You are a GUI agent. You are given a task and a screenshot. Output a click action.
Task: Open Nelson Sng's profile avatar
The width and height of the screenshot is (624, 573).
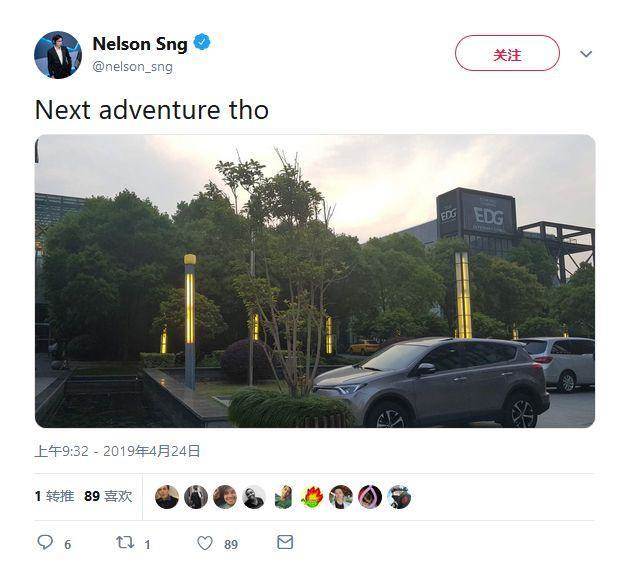click(58, 55)
